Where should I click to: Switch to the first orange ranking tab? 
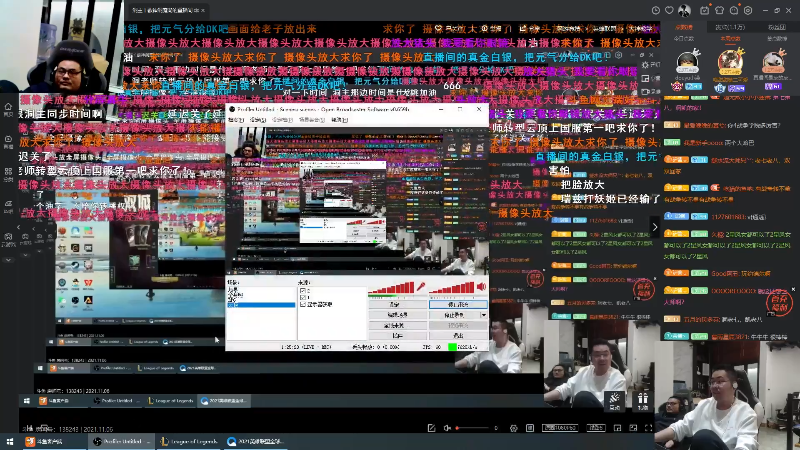click(684, 28)
